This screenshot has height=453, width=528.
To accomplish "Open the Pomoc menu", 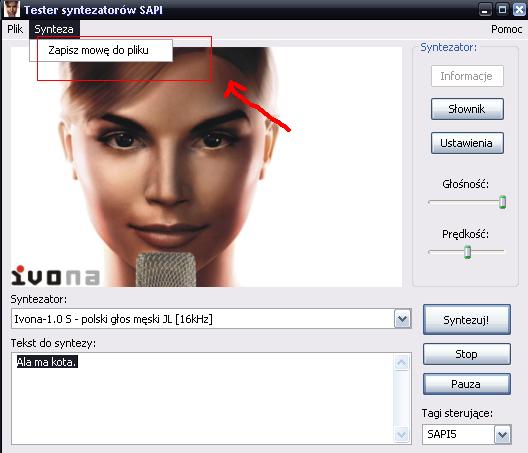I will click(x=506, y=29).
